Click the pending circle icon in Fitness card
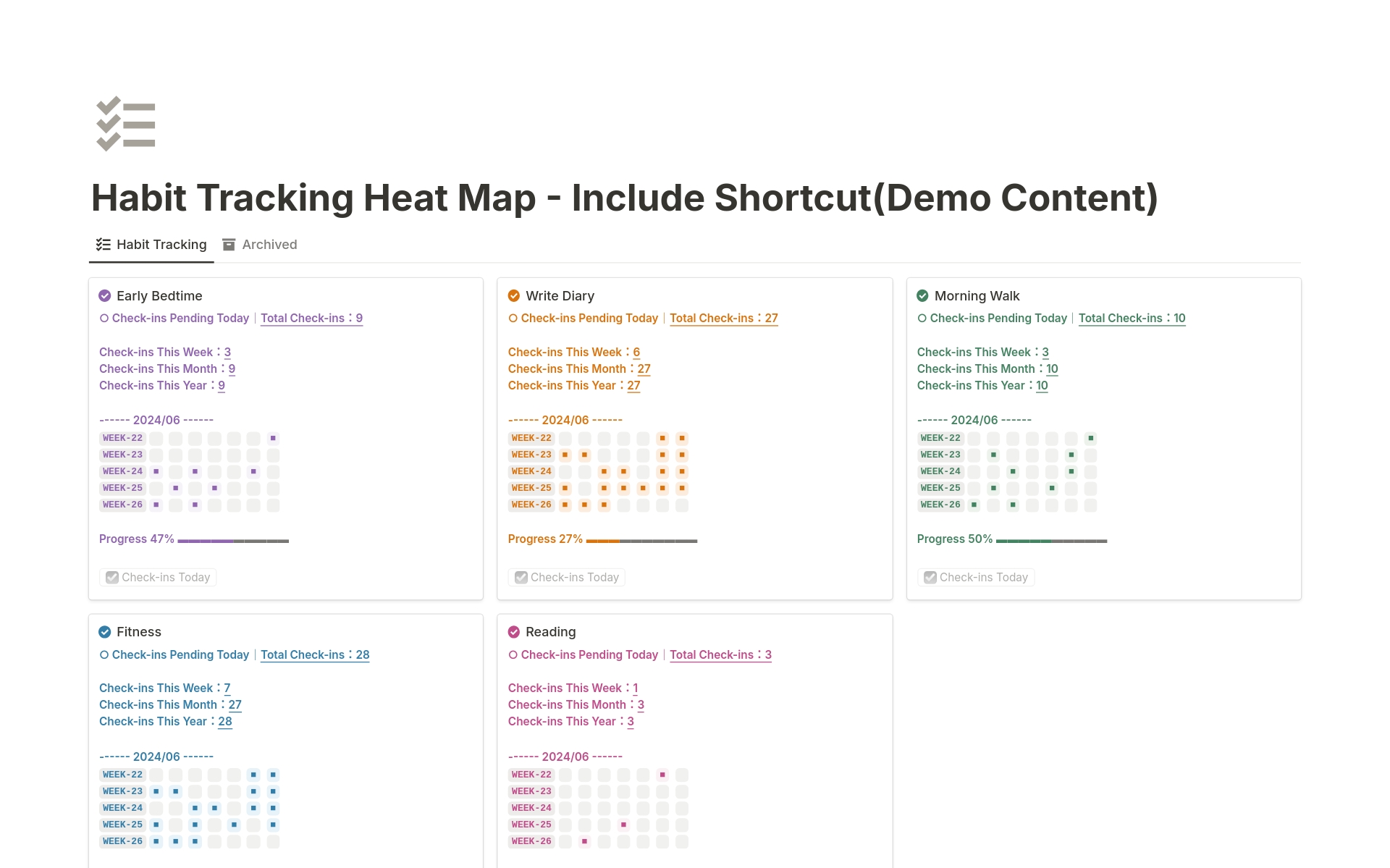This screenshot has height=868, width=1390. 104,654
